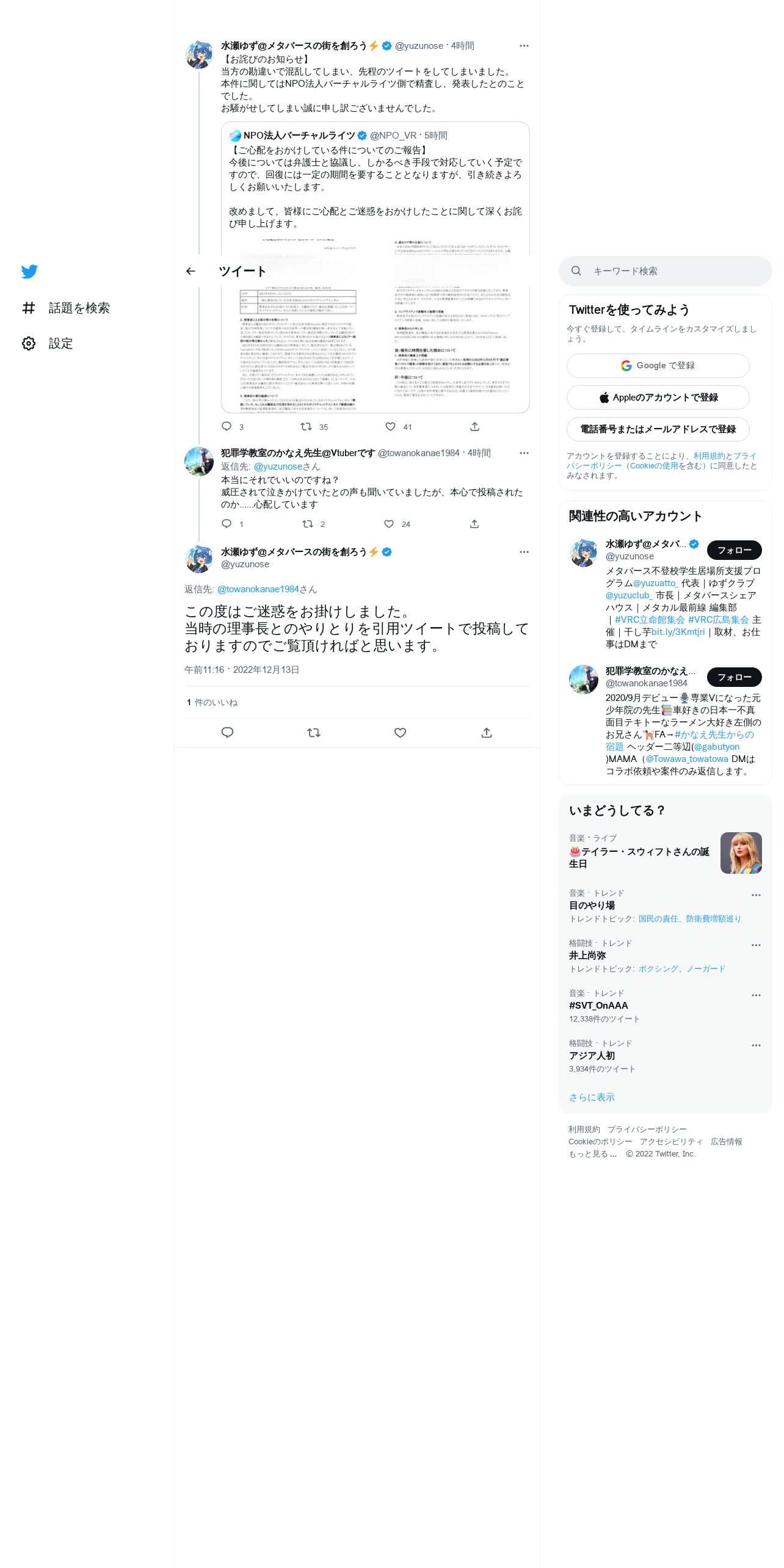The width and height of the screenshot is (784, 1568).
Task: Select the #SVT_OnAAA trending item
Action: pyautogui.click(x=666, y=1006)
